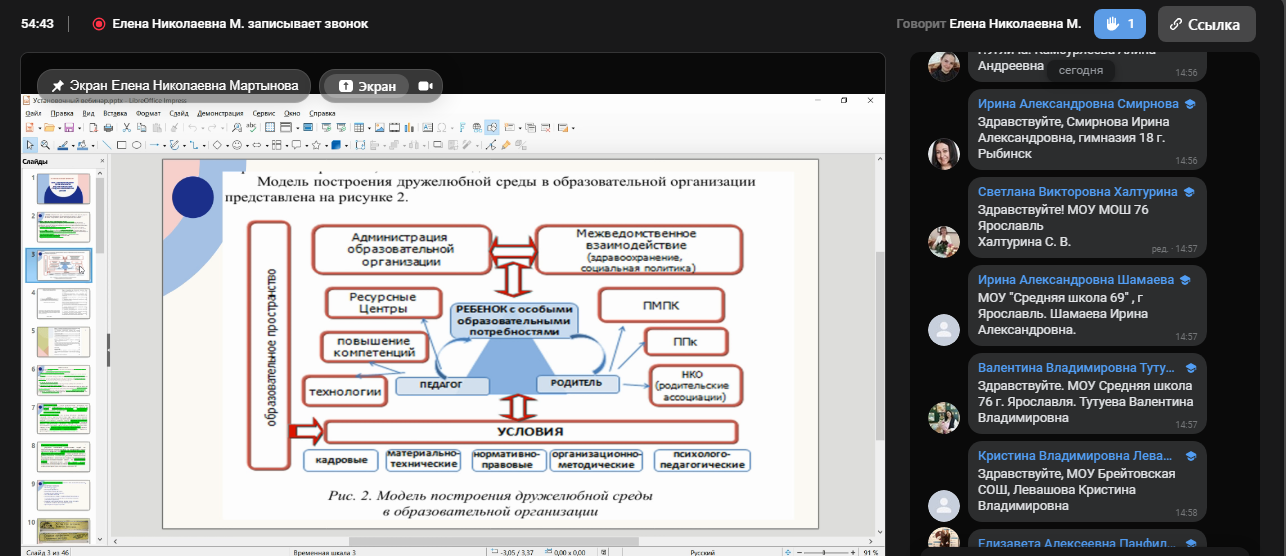Image resolution: width=1286 pixels, height=556 pixels.
Task: Click the zoom slider in the status bar
Action: (825, 551)
